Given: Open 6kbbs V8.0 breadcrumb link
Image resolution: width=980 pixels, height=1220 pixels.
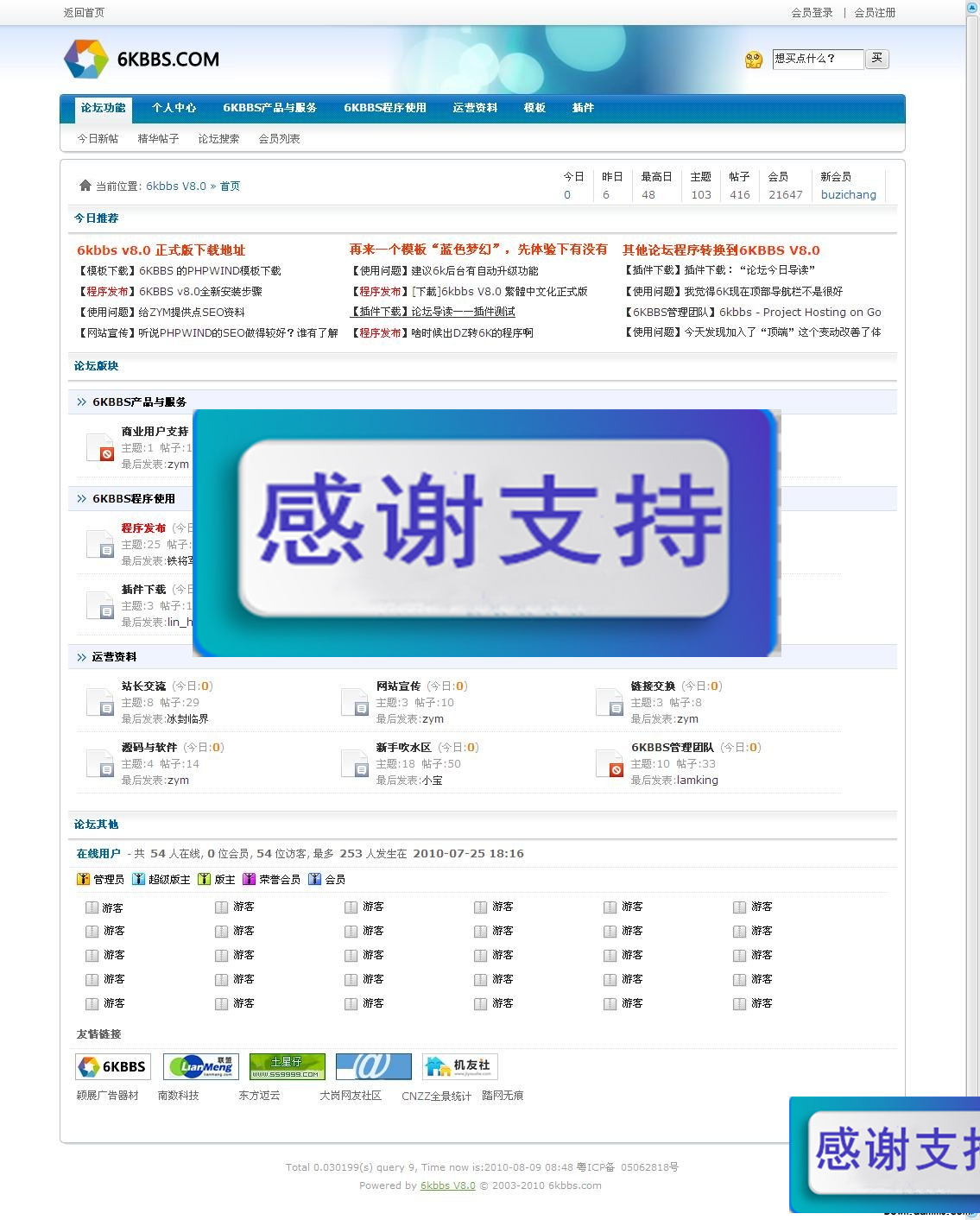Looking at the screenshot, I should tap(176, 186).
